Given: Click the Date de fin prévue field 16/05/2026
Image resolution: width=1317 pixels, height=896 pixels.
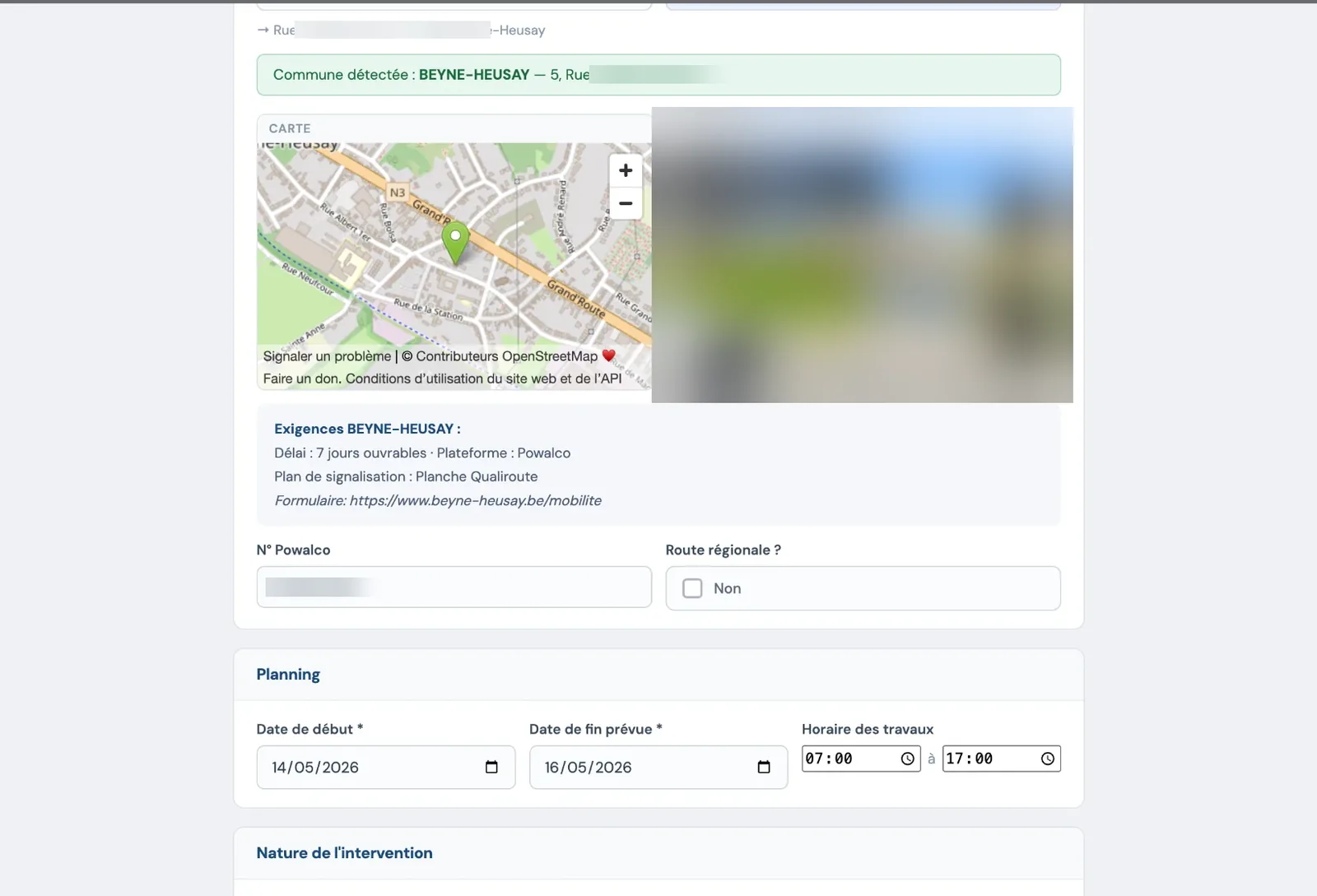Looking at the screenshot, I should [658, 767].
